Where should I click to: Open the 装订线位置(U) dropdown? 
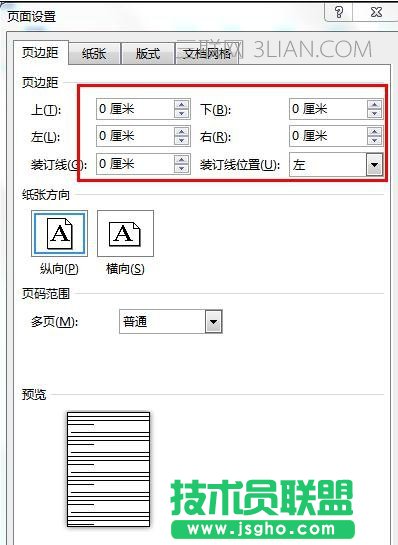[374, 164]
